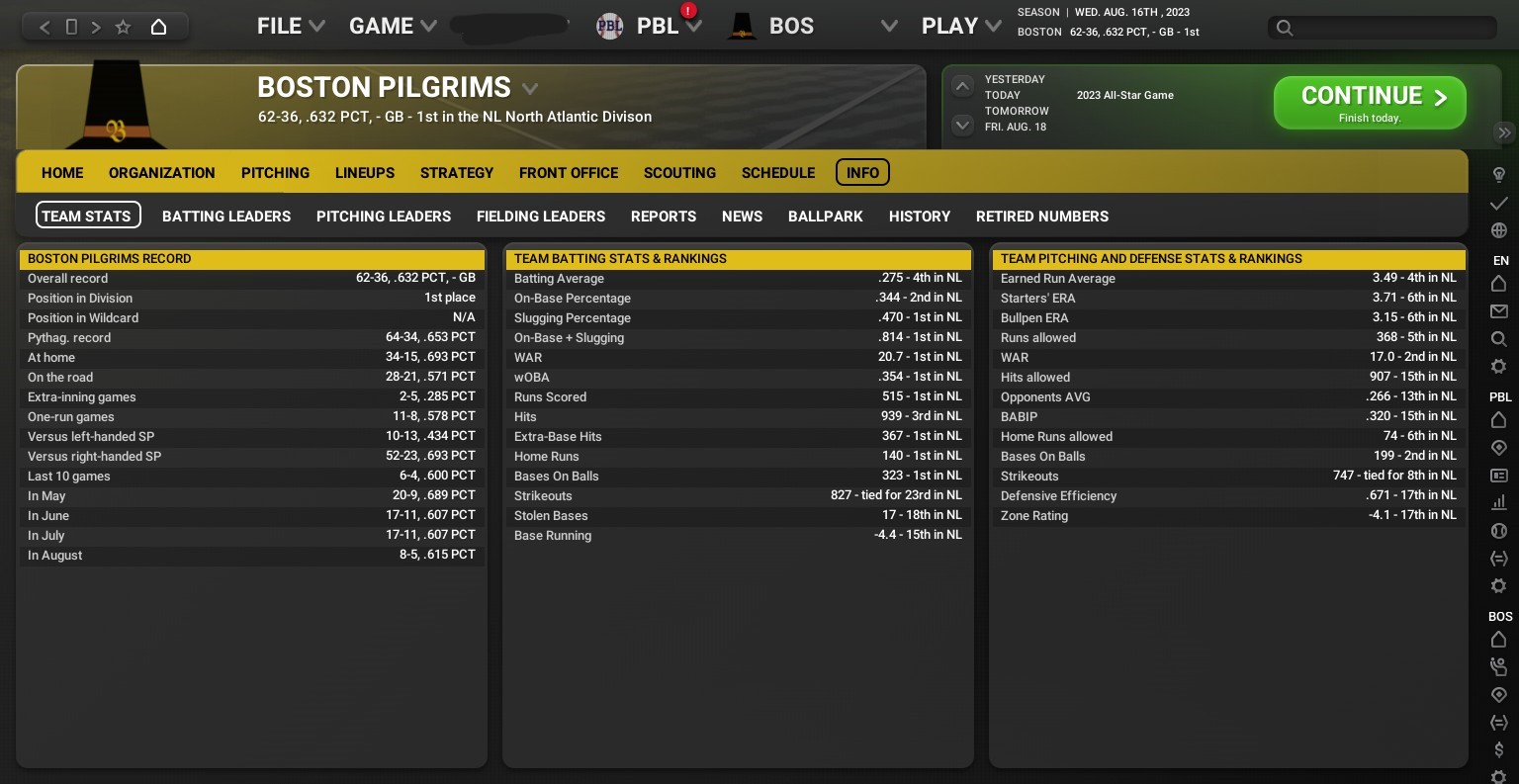The image size is (1519, 784).
Task: Select the lightbulb tips icon
Action: click(x=1499, y=174)
